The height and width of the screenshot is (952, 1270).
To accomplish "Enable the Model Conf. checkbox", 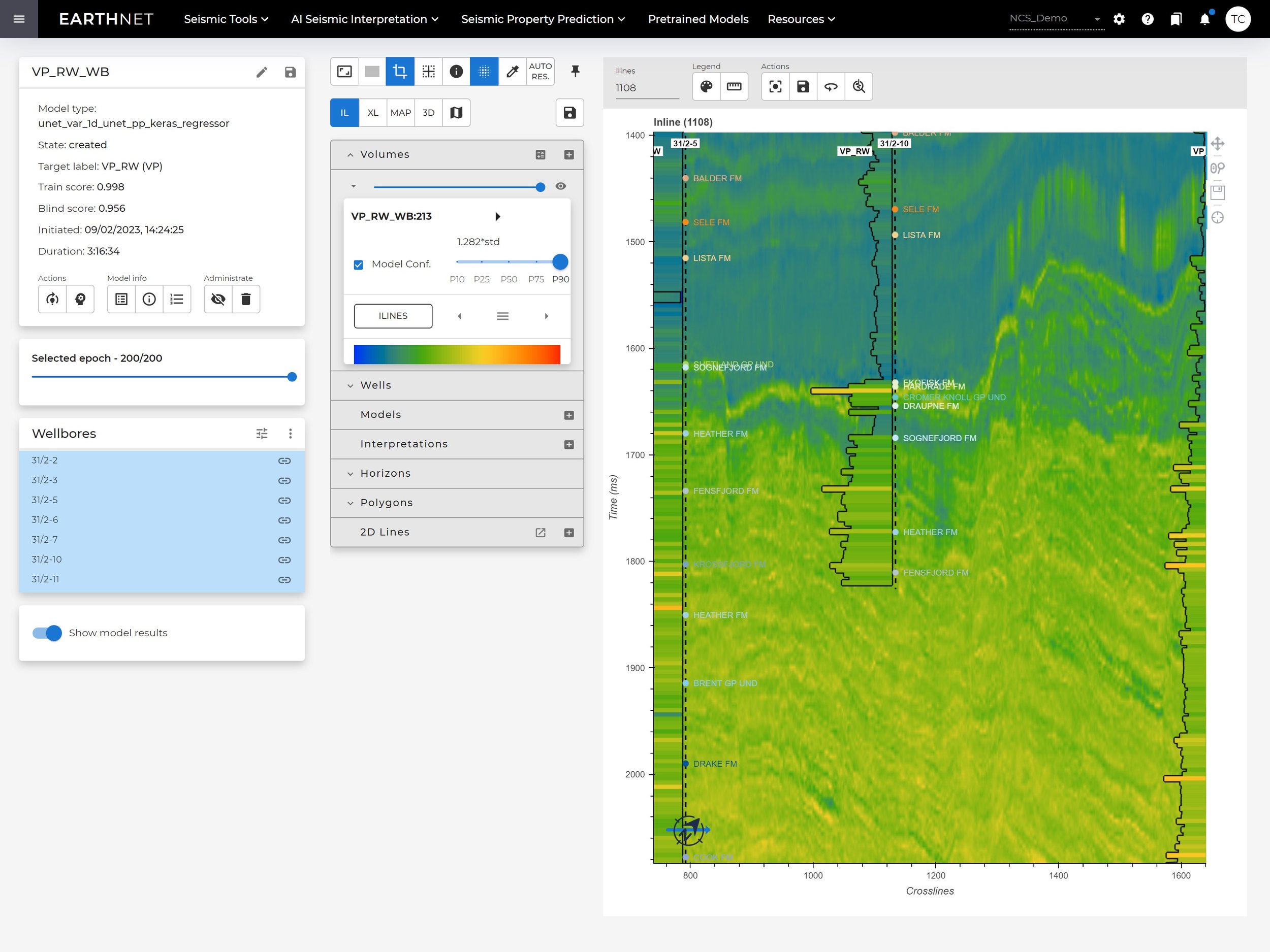I will point(358,265).
